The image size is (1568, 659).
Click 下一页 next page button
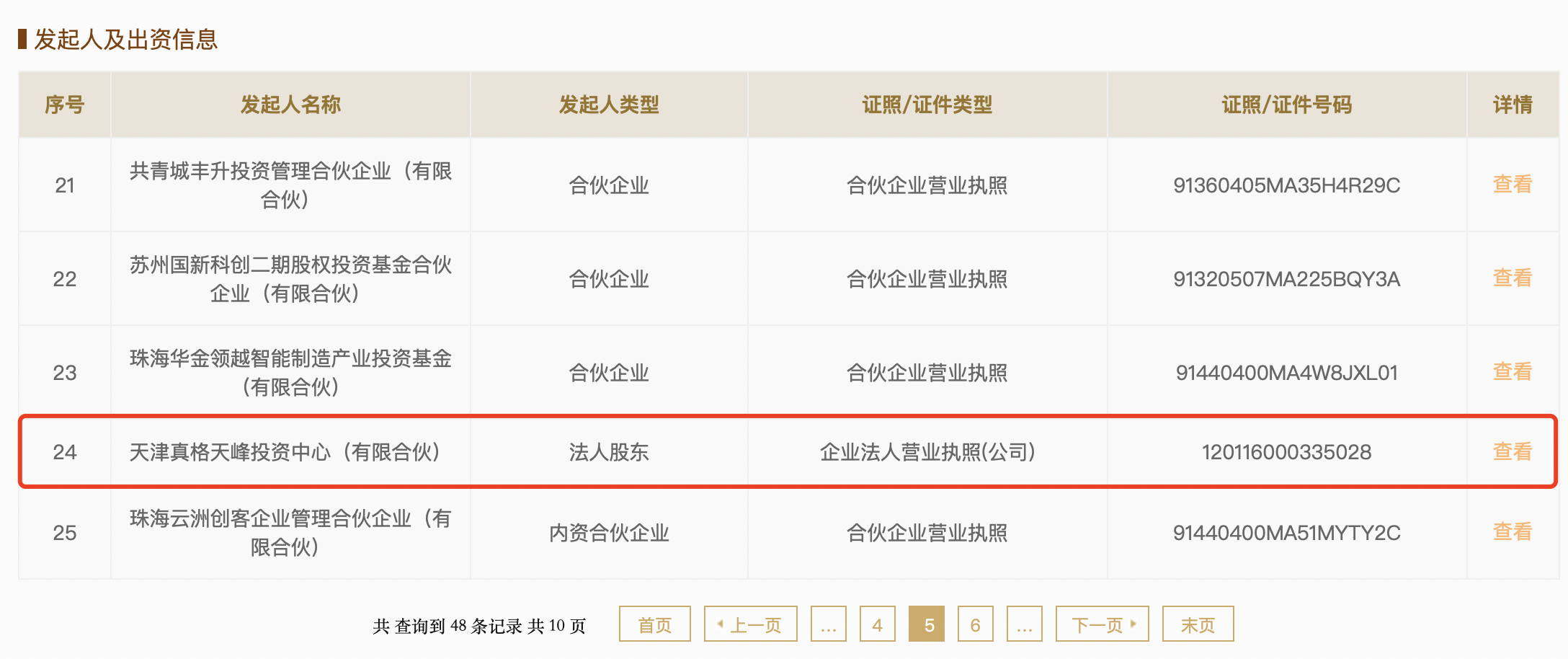pos(1102,624)
